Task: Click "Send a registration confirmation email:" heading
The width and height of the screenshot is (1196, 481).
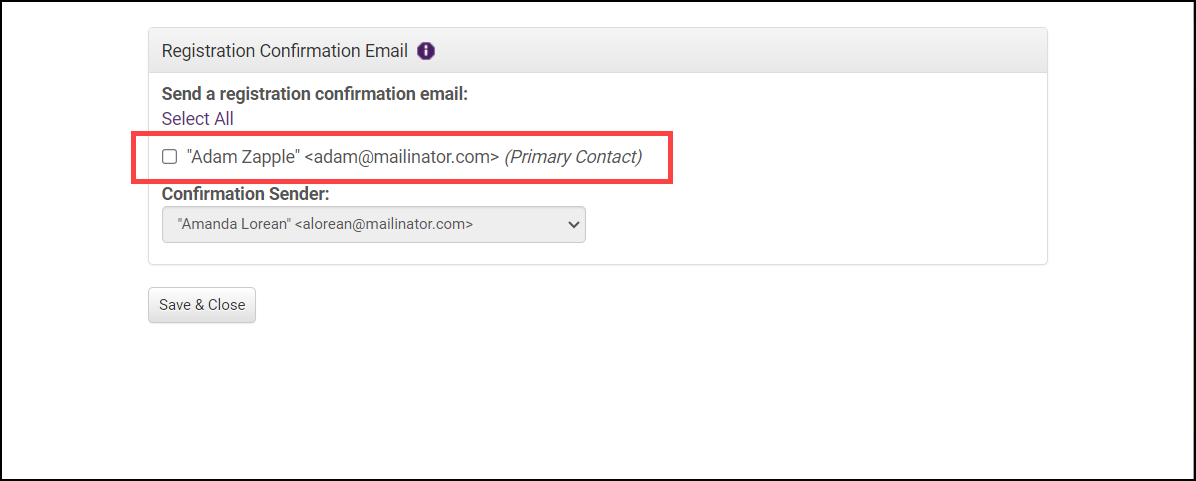Action: (314, 95)
